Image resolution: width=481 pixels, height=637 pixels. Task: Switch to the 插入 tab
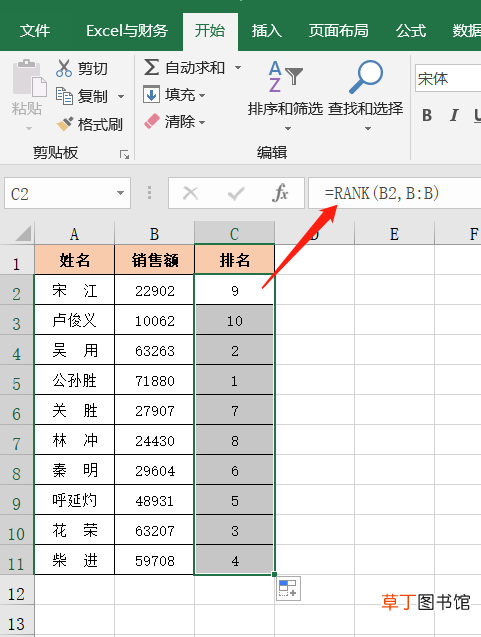click(x=266, y=30)
